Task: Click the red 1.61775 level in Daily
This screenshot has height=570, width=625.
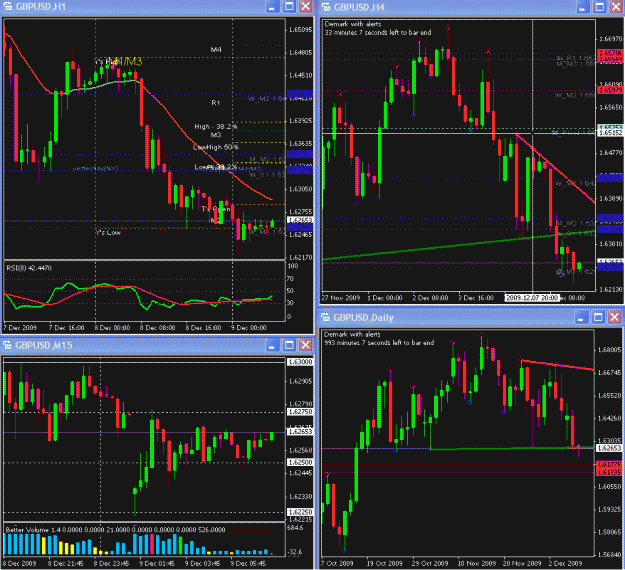Action: click(610, 465)
